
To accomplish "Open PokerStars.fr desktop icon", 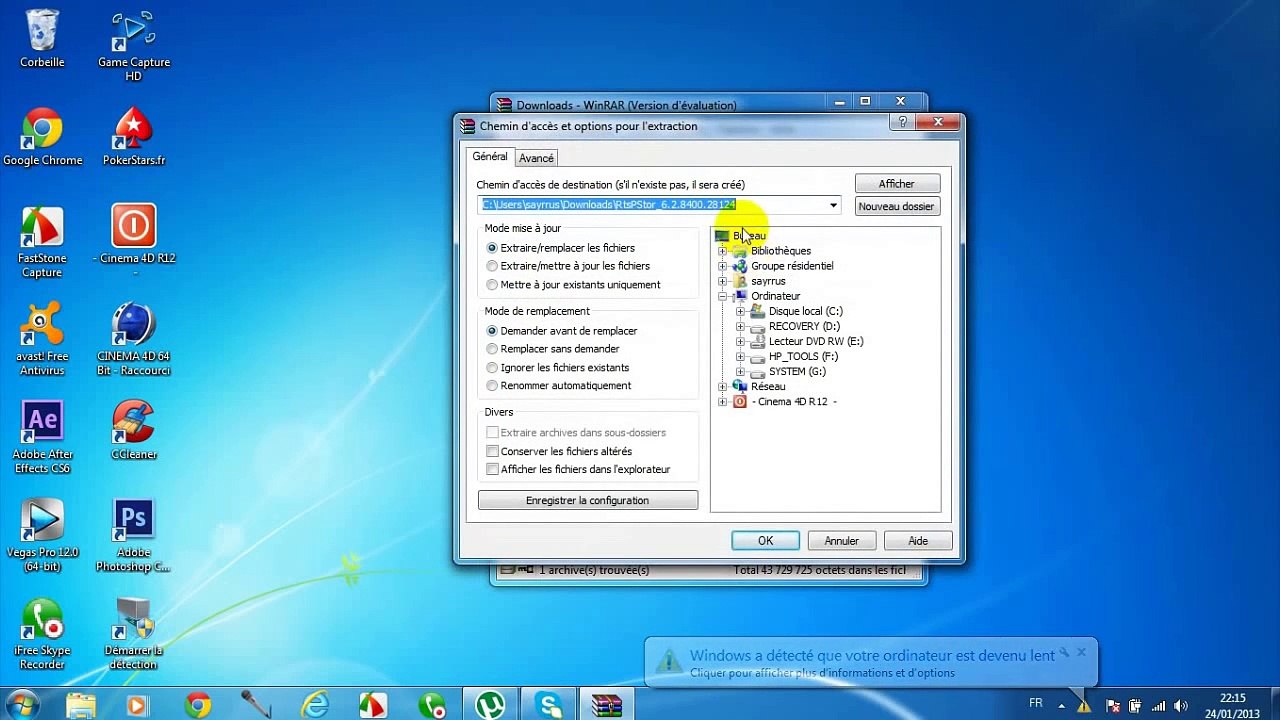I will point(134,137).
